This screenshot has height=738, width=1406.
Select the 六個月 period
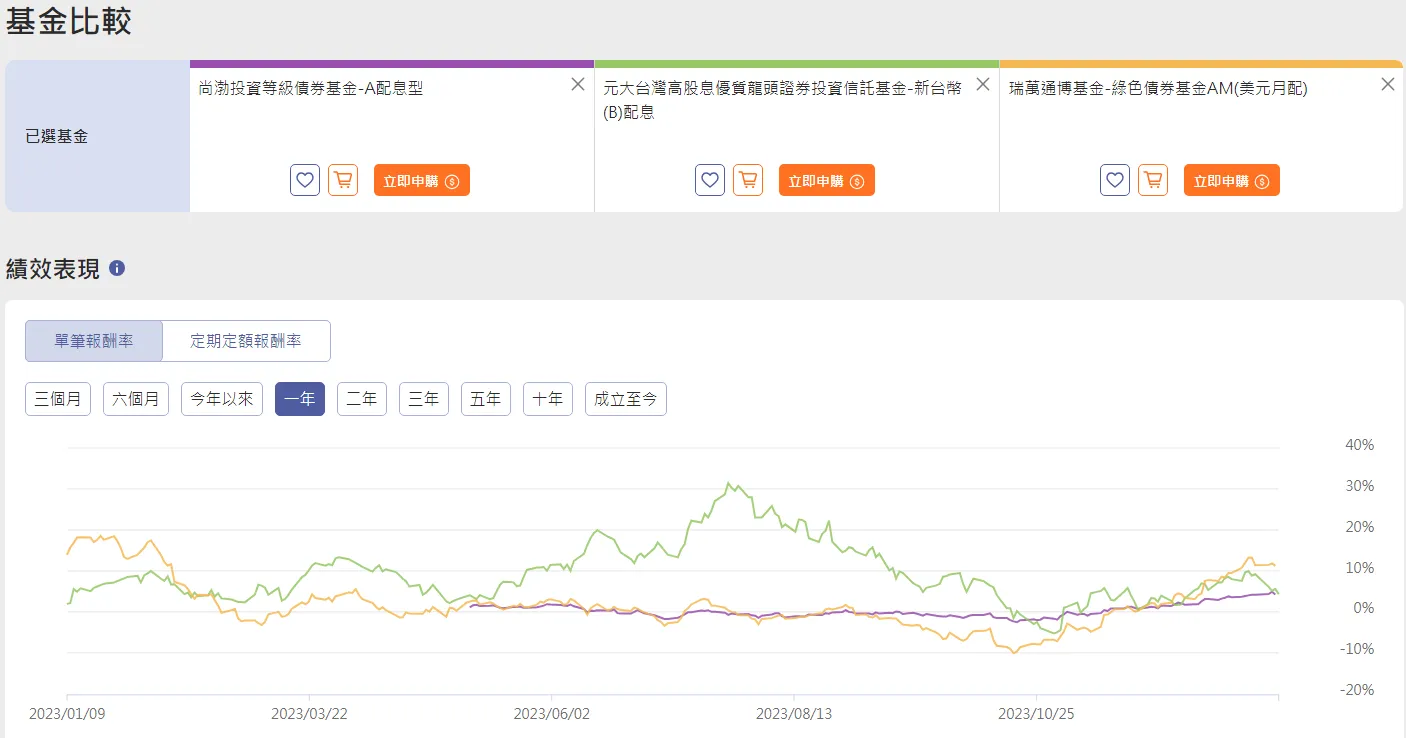click(135, 399)
